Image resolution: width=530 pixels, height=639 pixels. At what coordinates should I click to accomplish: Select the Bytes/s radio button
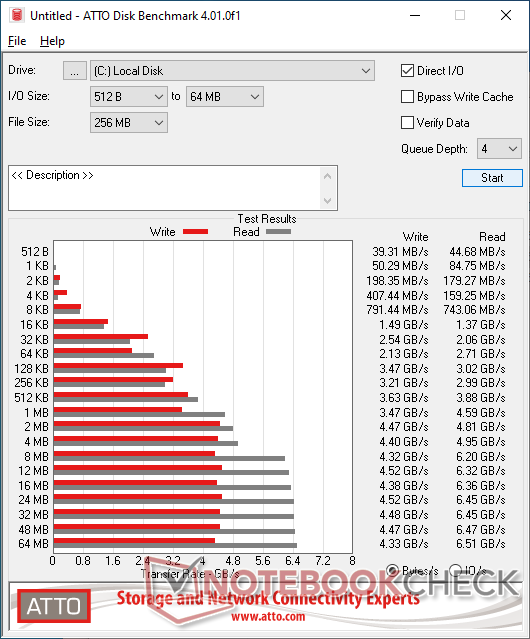393,571
